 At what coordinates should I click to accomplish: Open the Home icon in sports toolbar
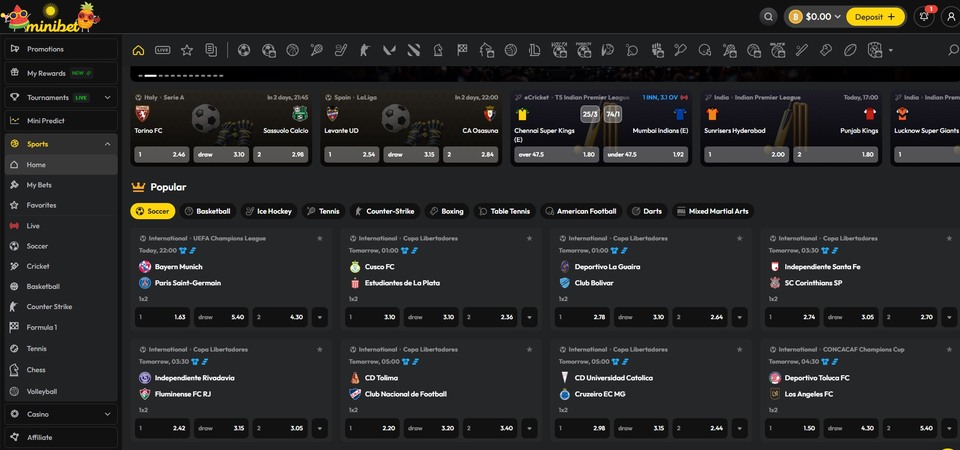[x=138, y=50]
